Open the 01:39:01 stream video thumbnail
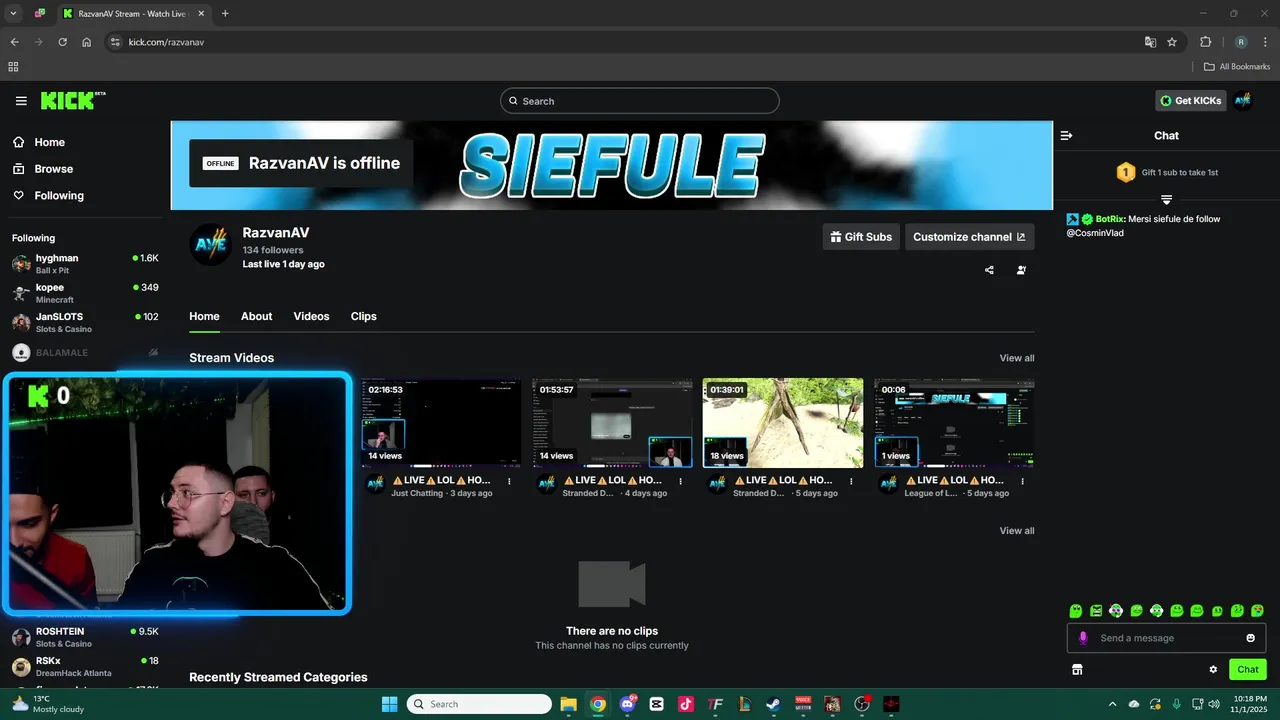Screen dimensions: 1280x720 tap(783, 423)
